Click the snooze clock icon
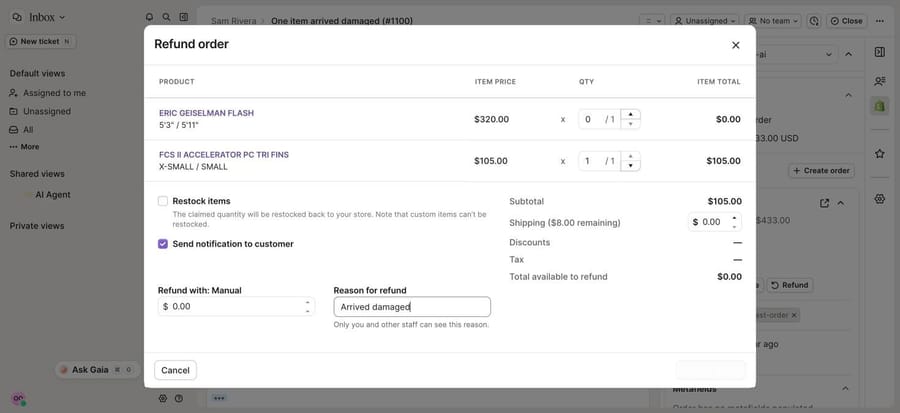This screenshot has height=413, width=900. click(x=814, y=21)
